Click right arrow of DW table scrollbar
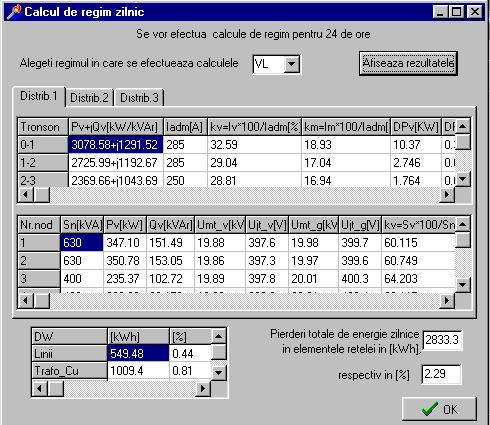Image resolution: width=490 pixels, height=425 pixels. tap(203, 389)
